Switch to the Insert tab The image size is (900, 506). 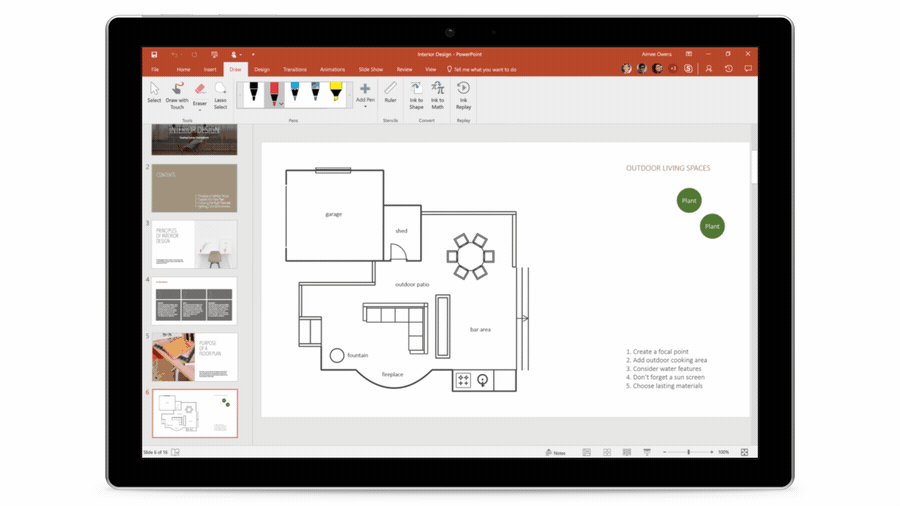point(210,69)
